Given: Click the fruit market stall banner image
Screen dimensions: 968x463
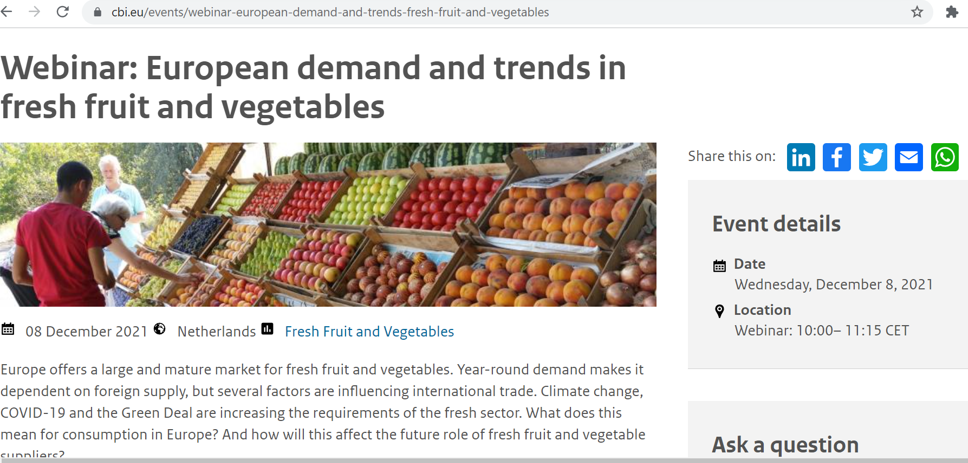Looking at the screenshot, I should (x=328, y=224).
